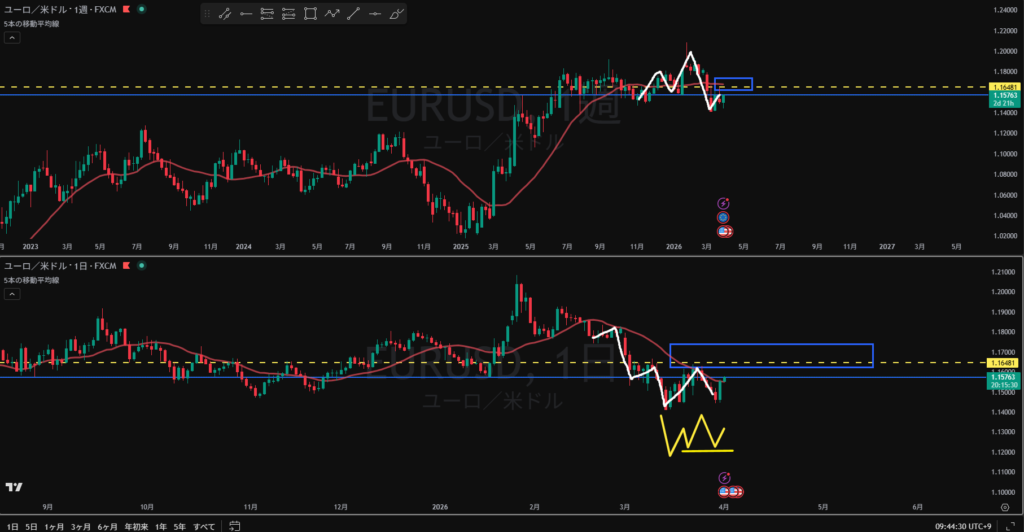Toggle the green market status indicator
Screen dimensions: 1024x532
click(x=141, y=9)
